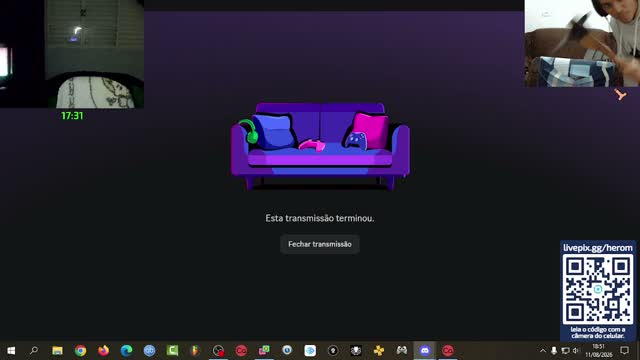
Task: Open Firefox from the taskbar
Action: [x=103, y=351]
